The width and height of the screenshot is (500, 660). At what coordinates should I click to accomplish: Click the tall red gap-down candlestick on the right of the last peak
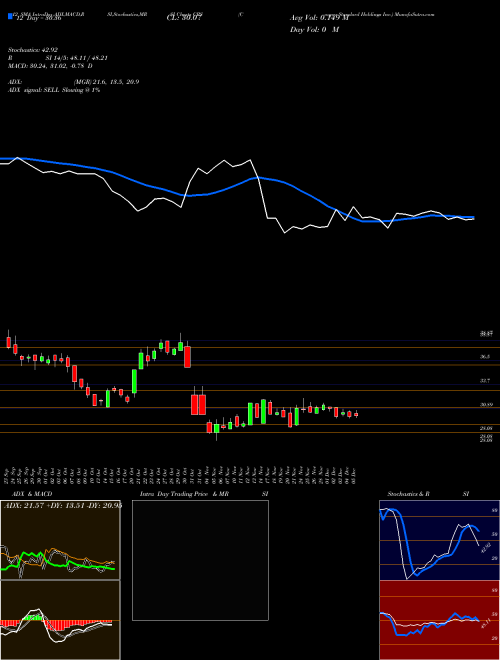click(188, 357)
